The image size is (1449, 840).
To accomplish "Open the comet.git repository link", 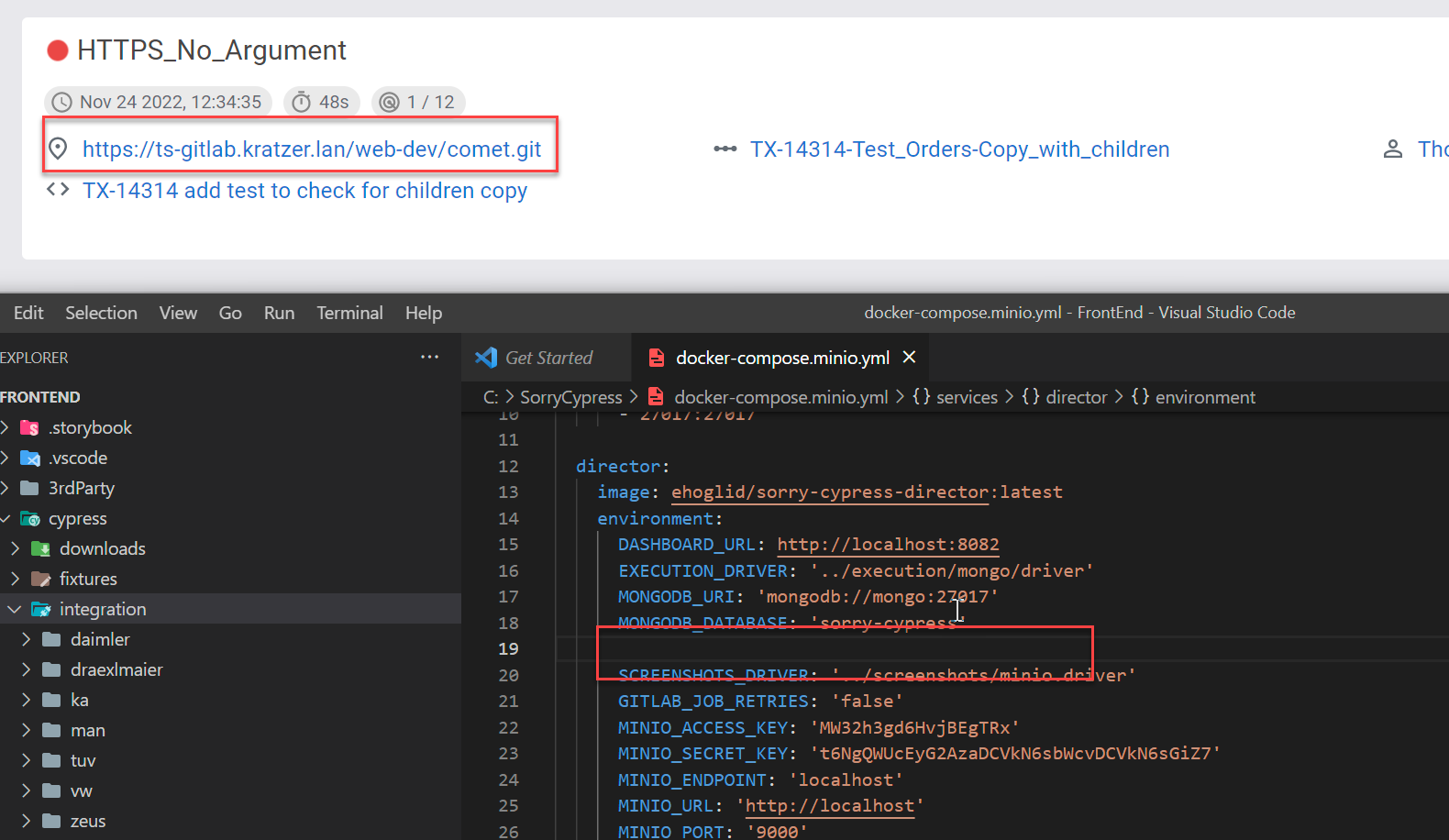I will pyautogui.click(x=312, y=149).
